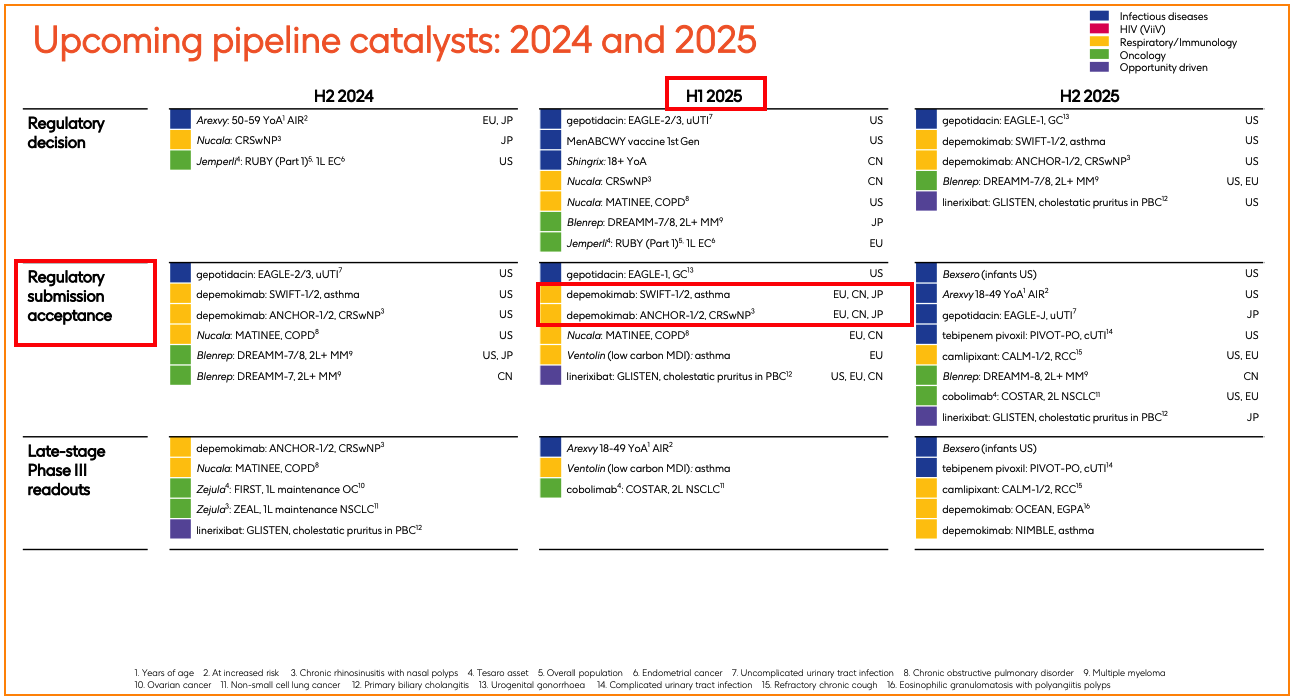Select the 'H2 2025' column heading

pos(1089,97)
